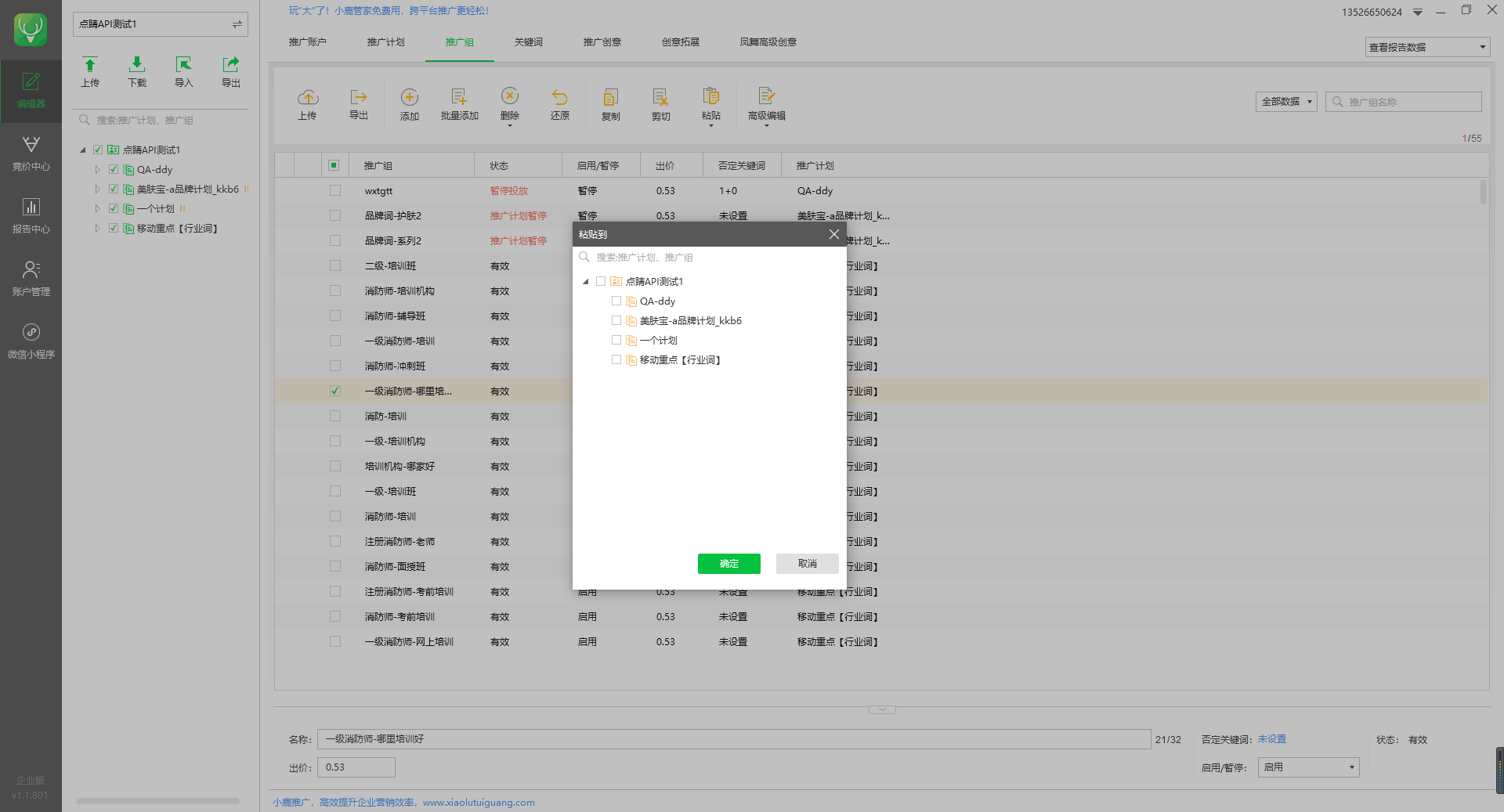Click the green deer app logo
The image size is (1504, 812).
click(x=31, y=30)
